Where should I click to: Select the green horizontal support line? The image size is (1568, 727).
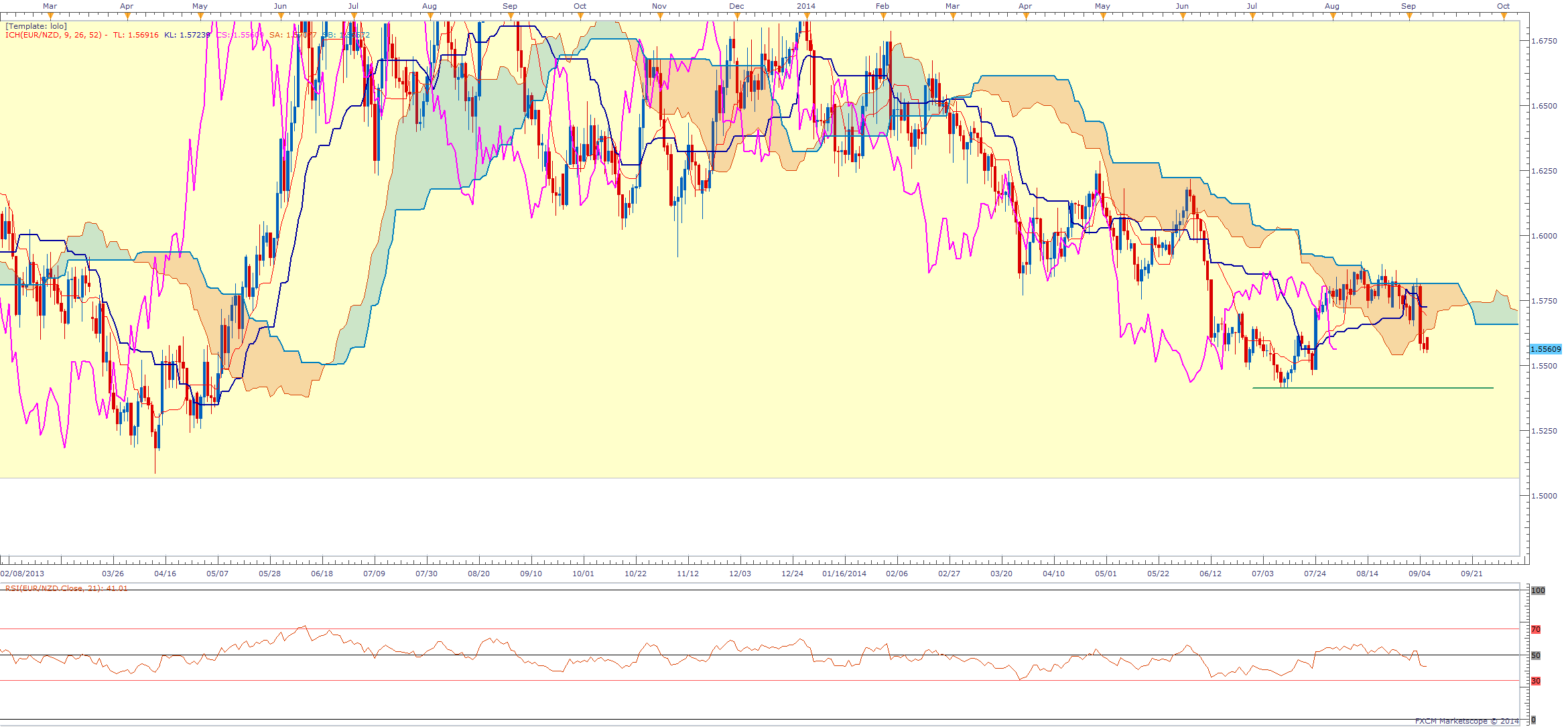tap(1373, 388)
